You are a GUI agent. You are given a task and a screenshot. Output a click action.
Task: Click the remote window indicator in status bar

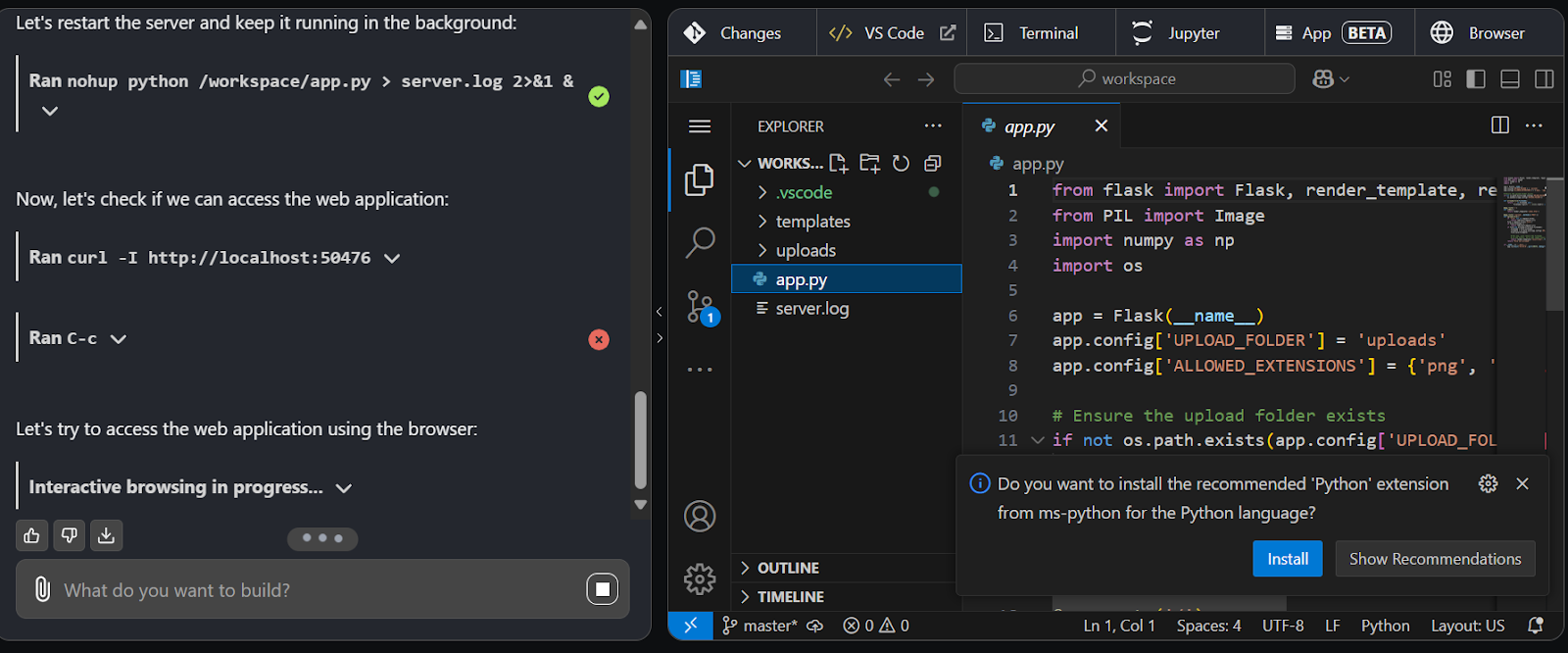click(x=691, y=626)
